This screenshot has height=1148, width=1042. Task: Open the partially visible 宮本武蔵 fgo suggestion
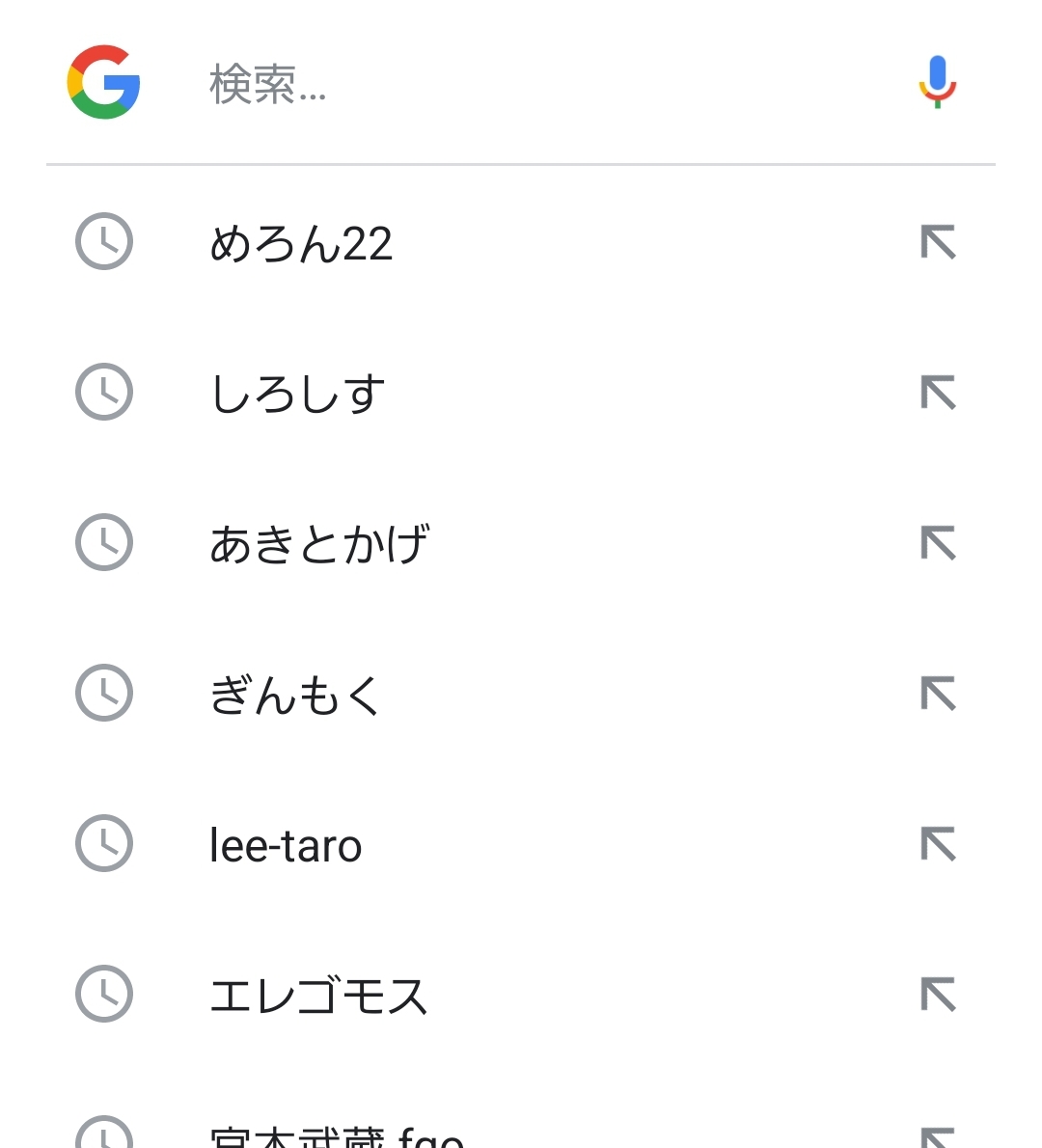click(x=337, y=1136)
